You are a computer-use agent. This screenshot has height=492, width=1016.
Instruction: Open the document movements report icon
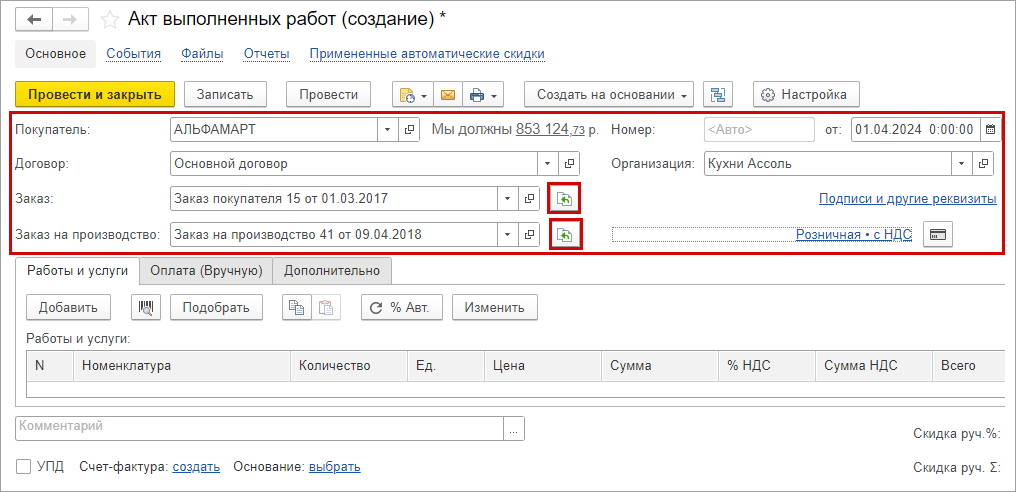coord(408,95)
